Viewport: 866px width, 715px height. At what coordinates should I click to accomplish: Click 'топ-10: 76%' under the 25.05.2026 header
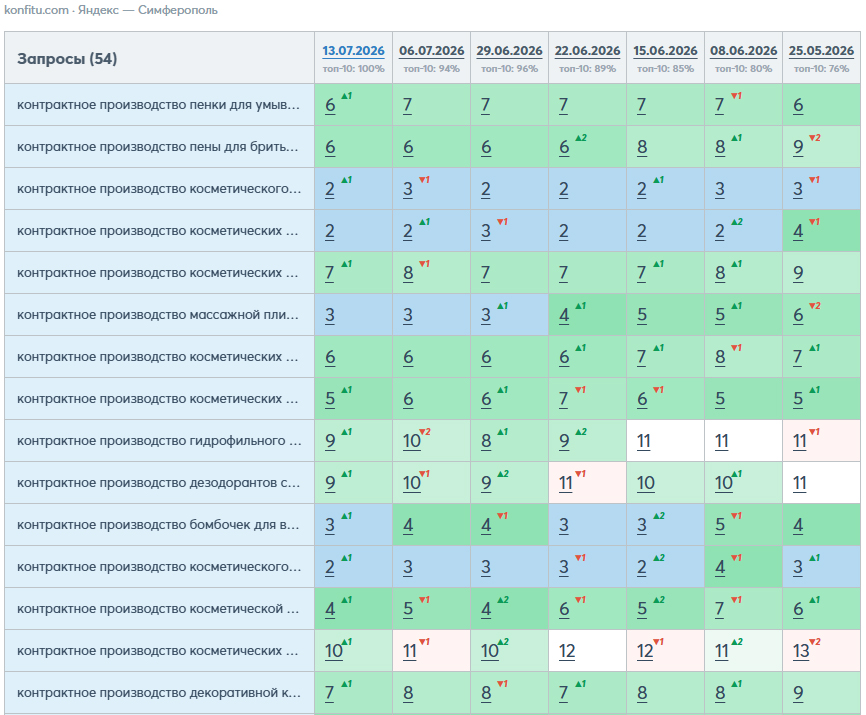pos(821,68)
